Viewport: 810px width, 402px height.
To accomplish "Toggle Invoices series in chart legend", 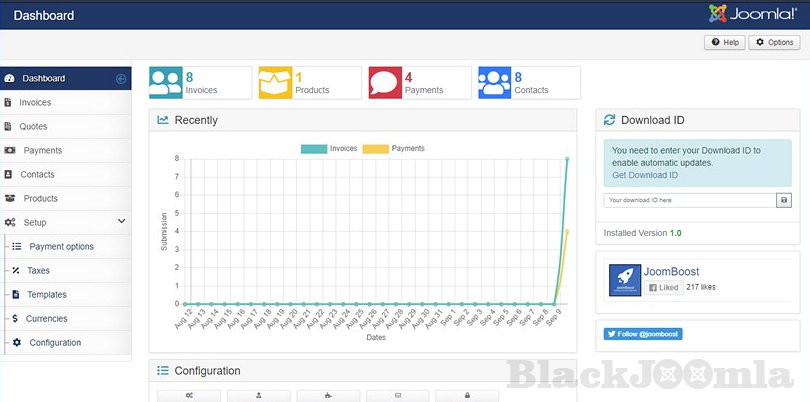I will 329,148.
